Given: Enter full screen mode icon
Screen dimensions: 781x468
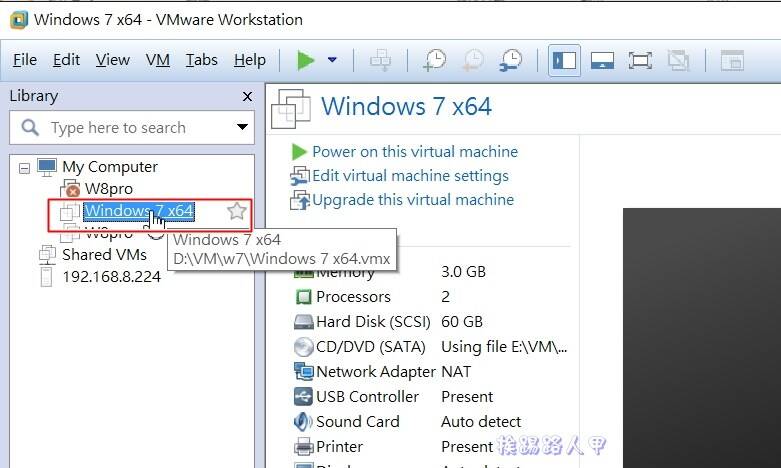Looking at the screenshot, I should click(x=640, y=61).
